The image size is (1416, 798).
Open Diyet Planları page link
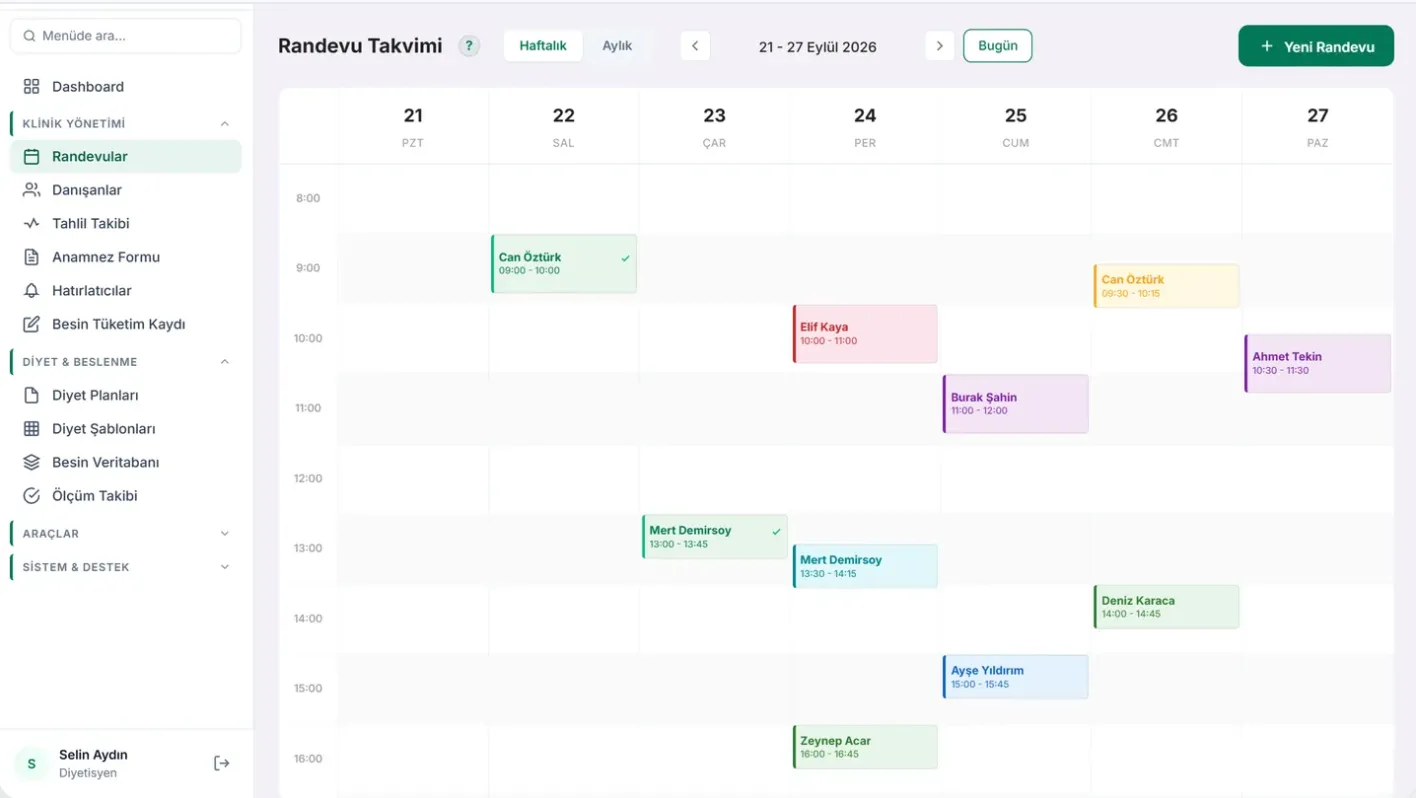coord(126,395)
